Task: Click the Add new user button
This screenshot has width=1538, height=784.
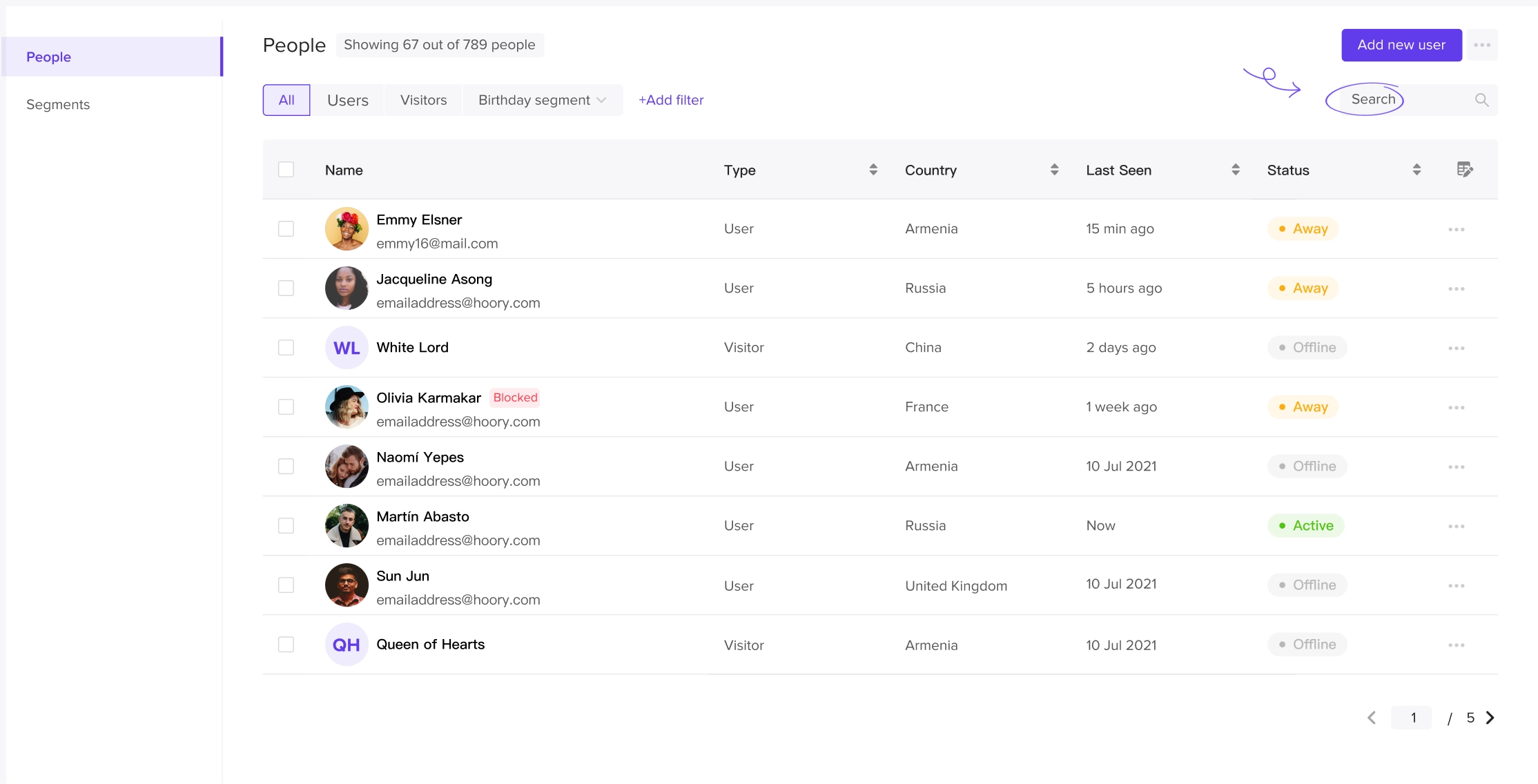Action: 1401,45
